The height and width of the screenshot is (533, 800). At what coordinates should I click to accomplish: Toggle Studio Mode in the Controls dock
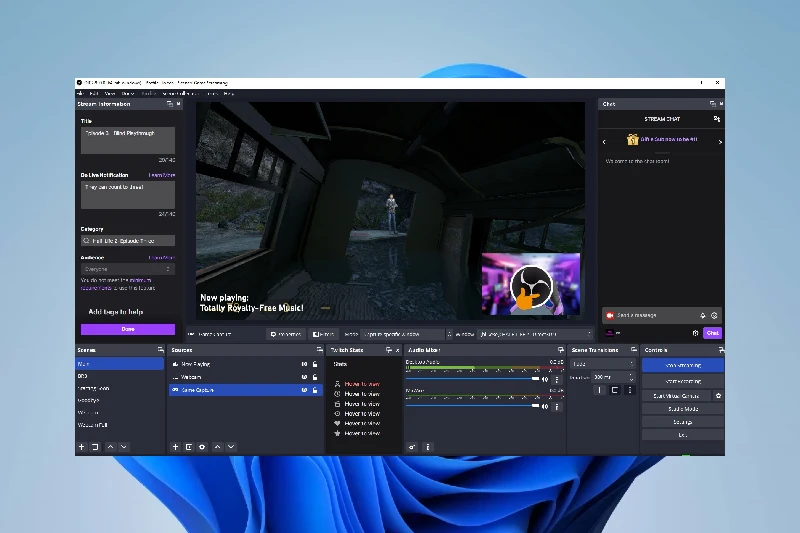[x=683, y=409]
